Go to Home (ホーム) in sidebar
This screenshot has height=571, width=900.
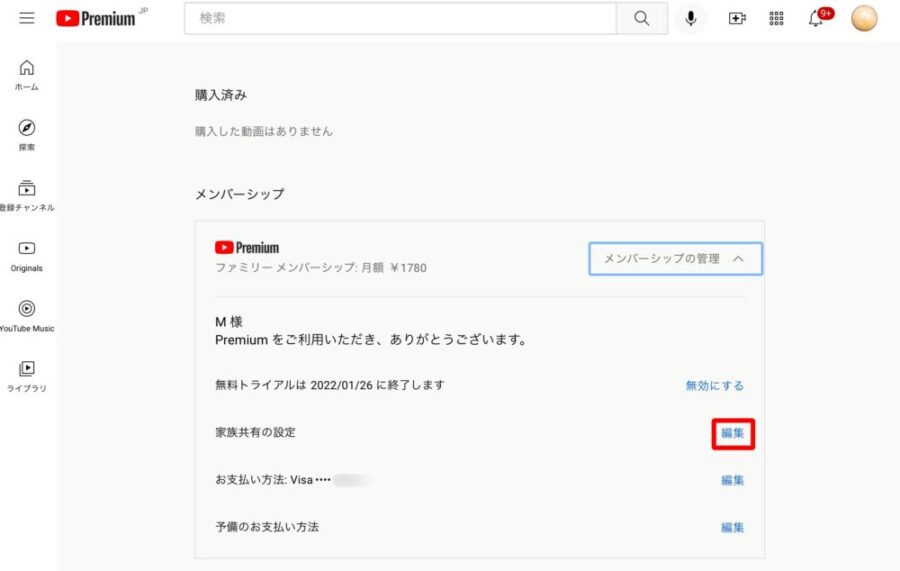[x=26, y=75]
